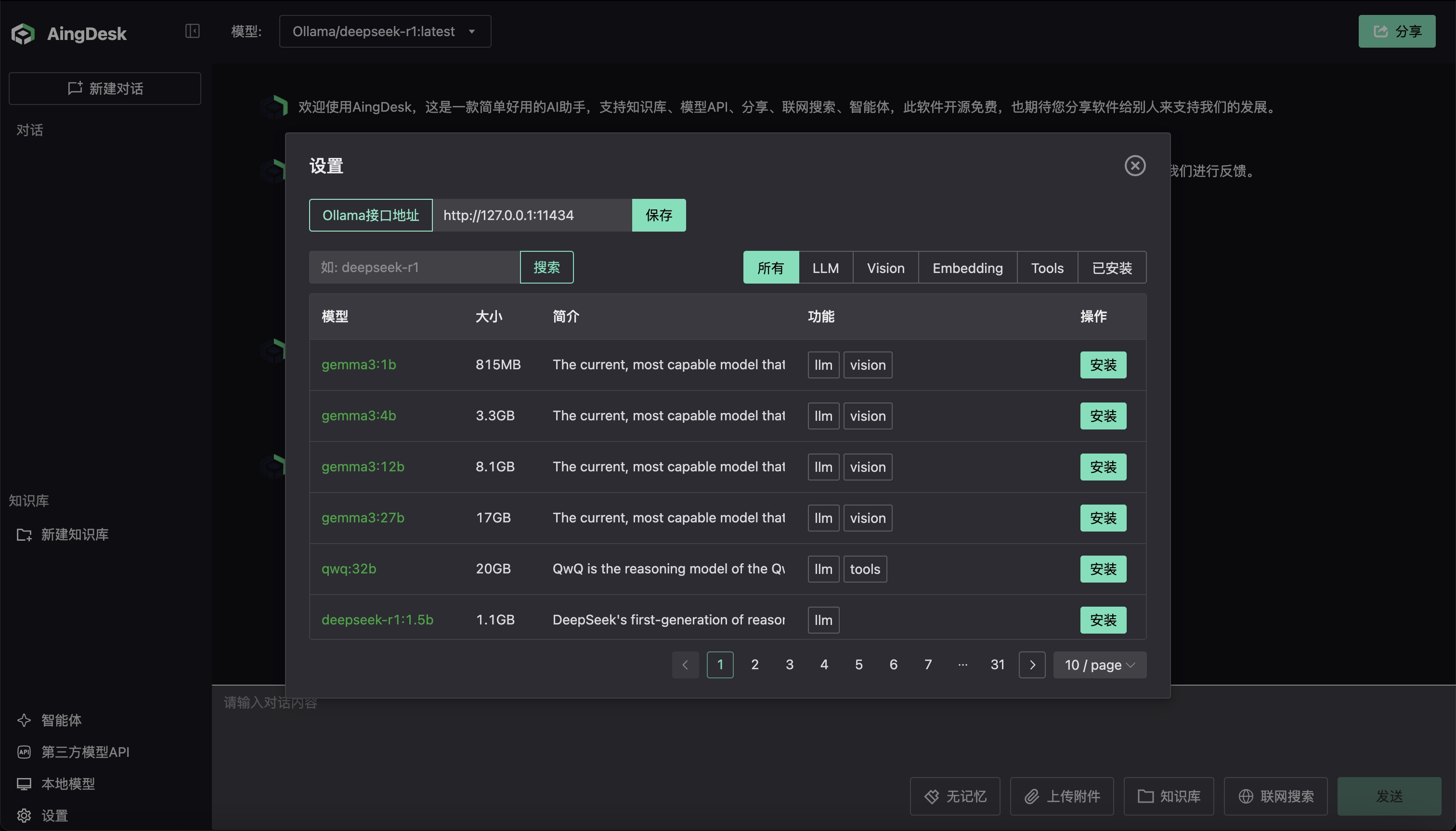Go to page 5
This screenshot has width=1456, height=831.
tap(858, 665)
